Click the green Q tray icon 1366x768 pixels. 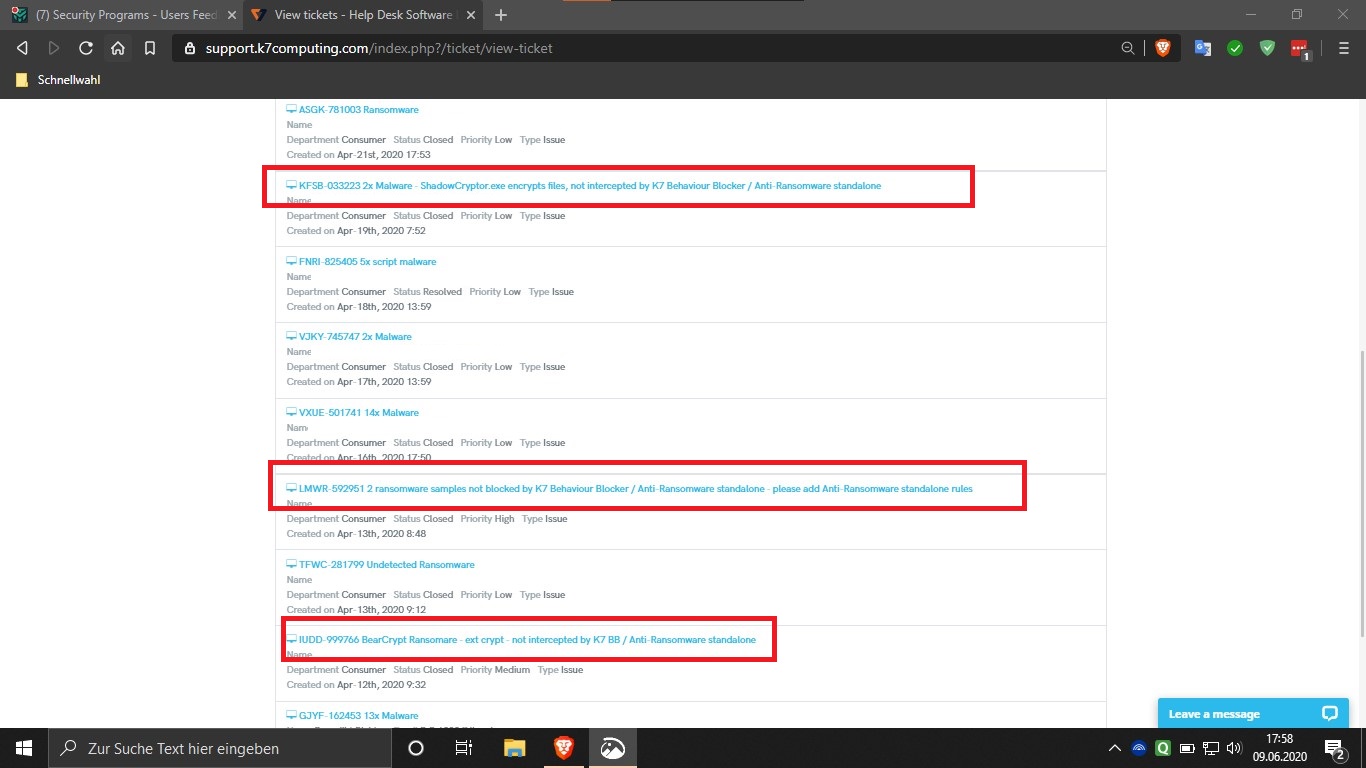pyautogui.click(x=1163, y=748)
